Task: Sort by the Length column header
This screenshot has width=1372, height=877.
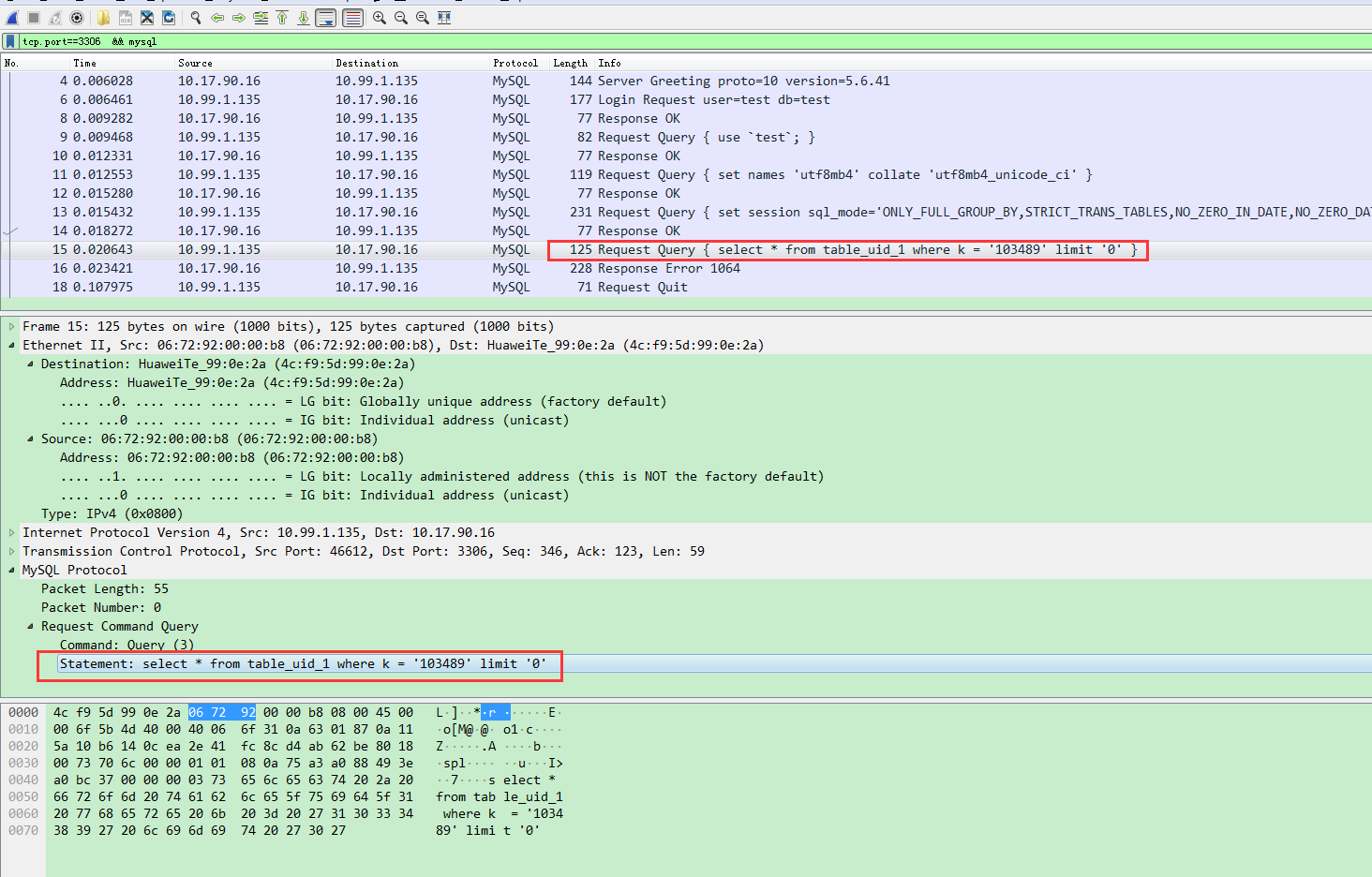Action: (570, 63)
